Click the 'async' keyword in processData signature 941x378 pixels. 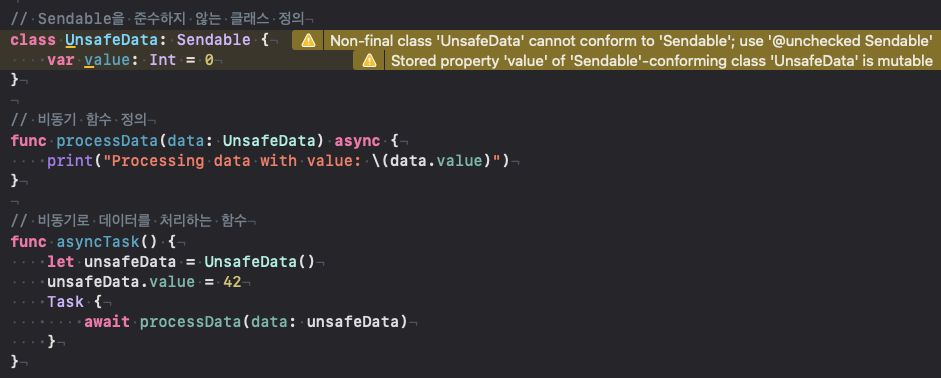pyautogui.click(x=357, y=141)
